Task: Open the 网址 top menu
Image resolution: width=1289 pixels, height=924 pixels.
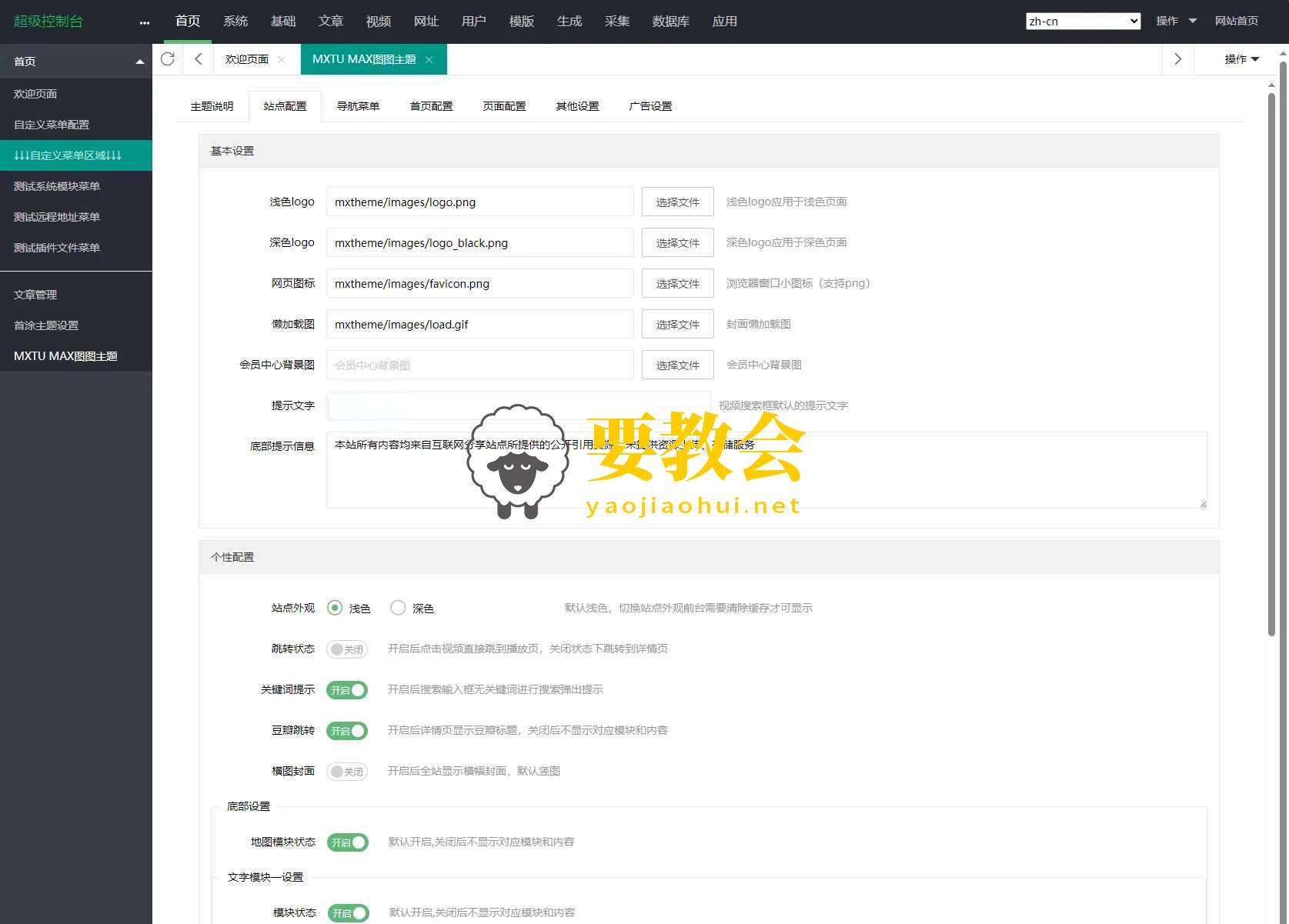Action: [x=426, y=22]
